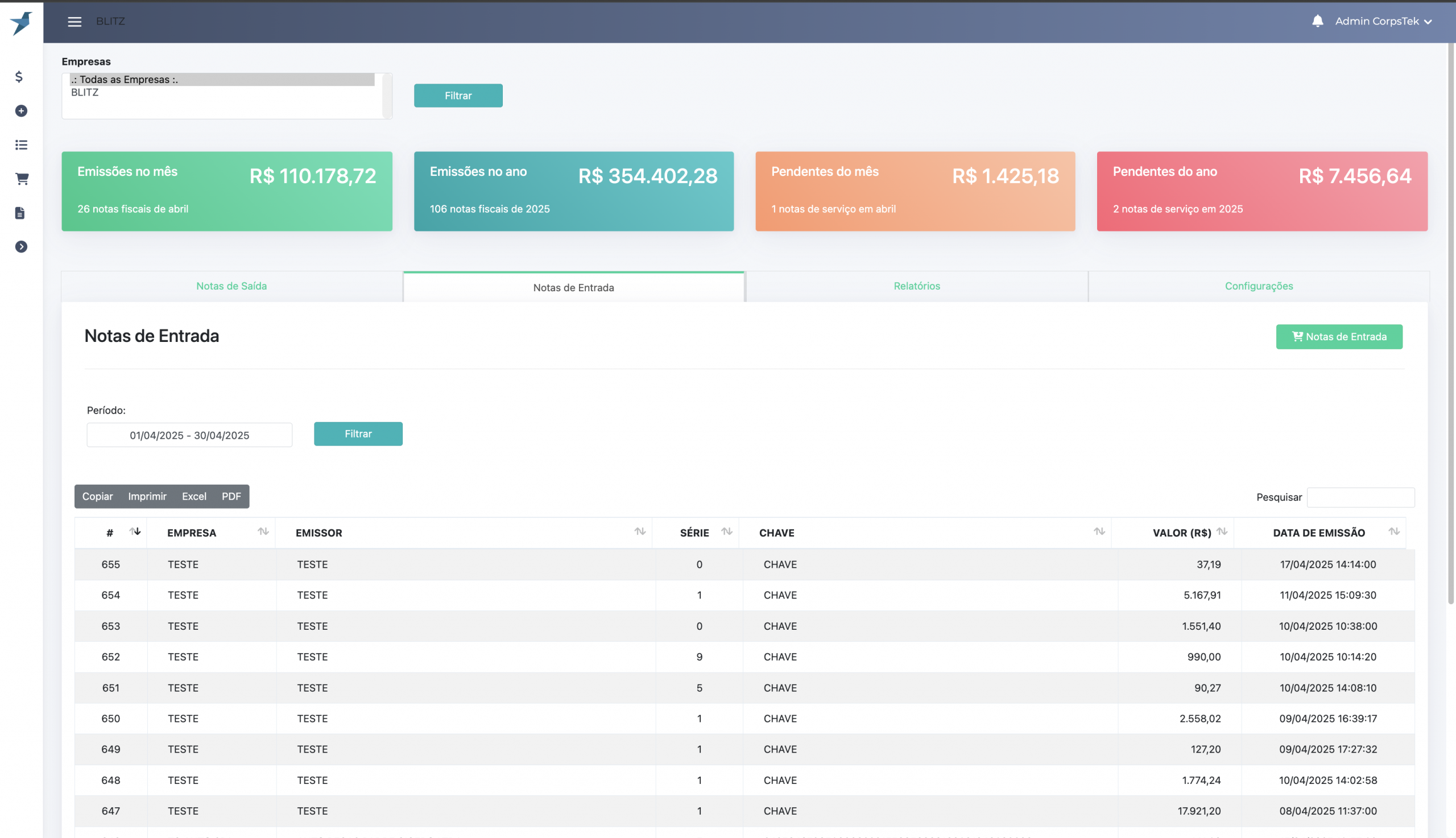Switch to Notas de Saída tab
Screen dimensions: 1456x838
coord(231,286)
